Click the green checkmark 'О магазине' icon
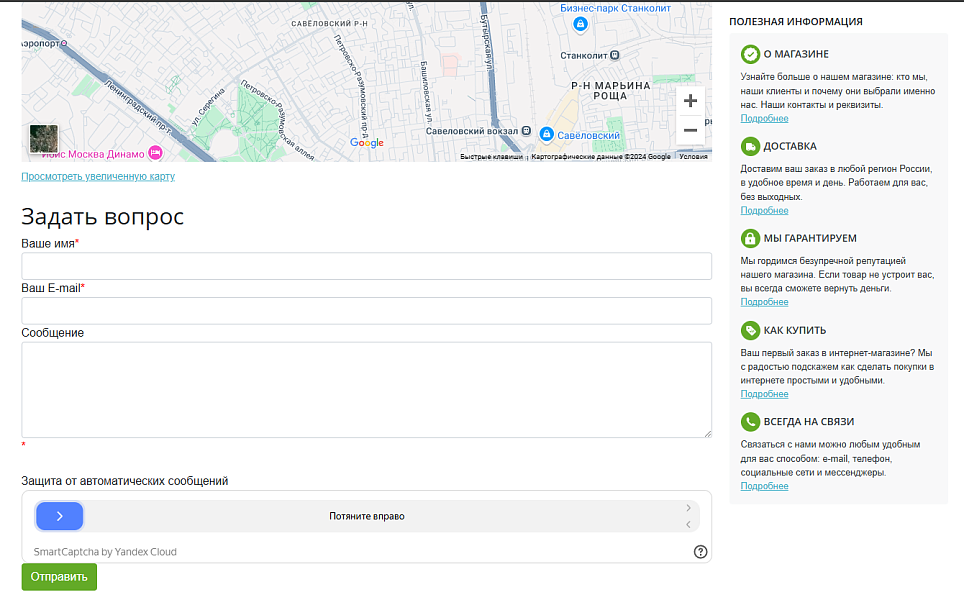 (750, 54)
